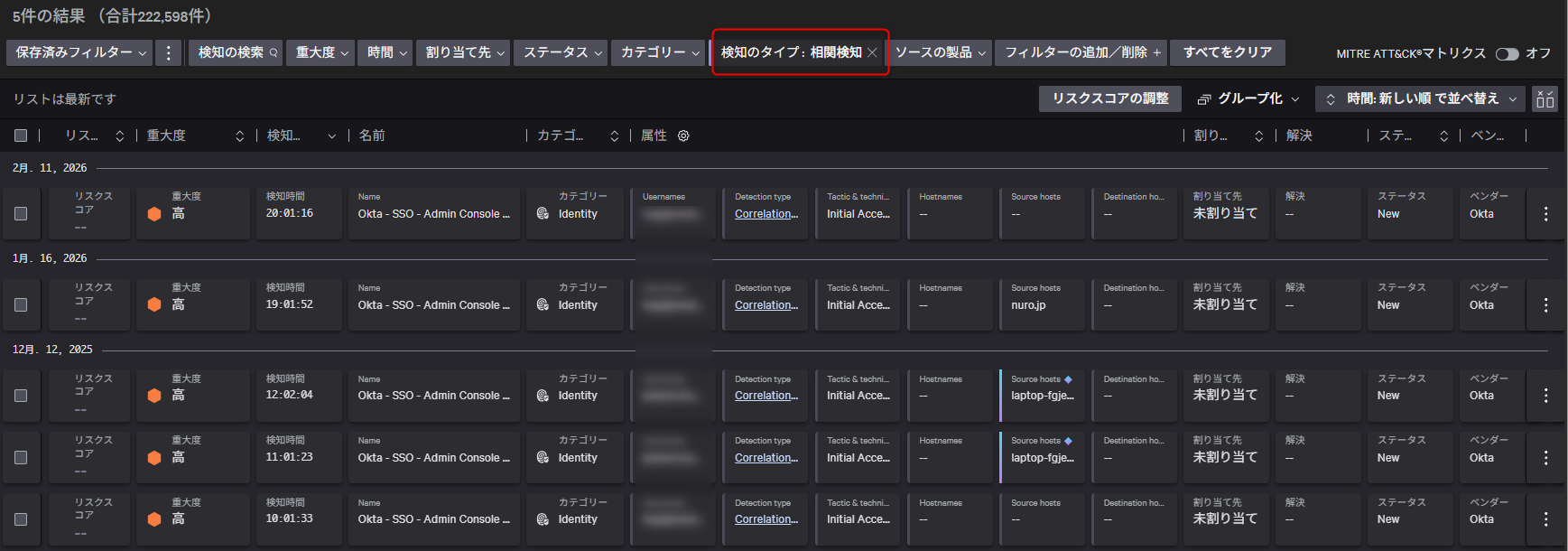The height and width of the screenshot is (551, 1568).
Task: Check the select-all checkbox in header
Action: (x=21, y=135)
